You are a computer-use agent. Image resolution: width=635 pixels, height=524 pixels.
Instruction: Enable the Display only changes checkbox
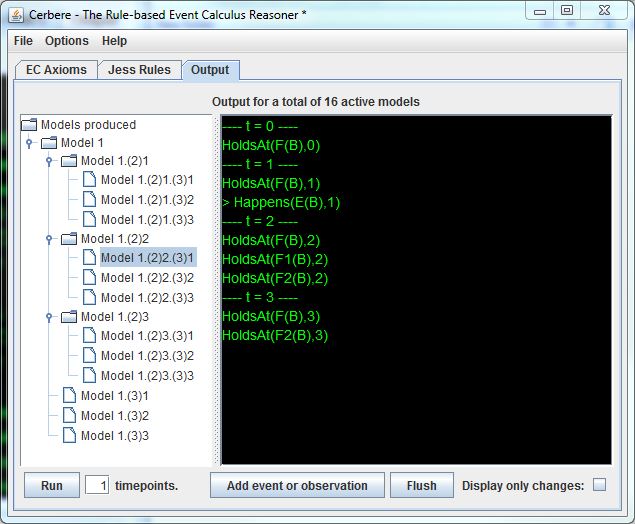click(x=599, y=485)
